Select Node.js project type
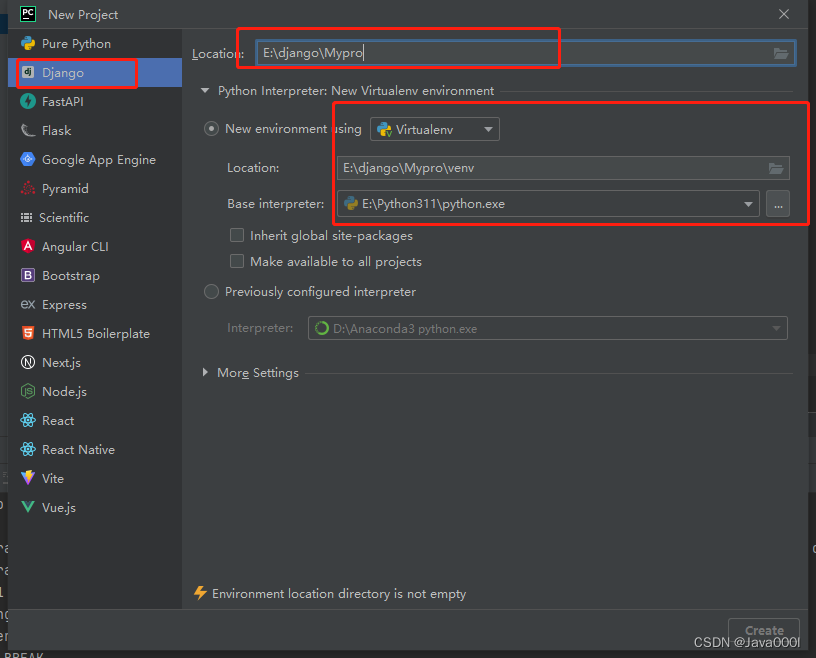 95,391
